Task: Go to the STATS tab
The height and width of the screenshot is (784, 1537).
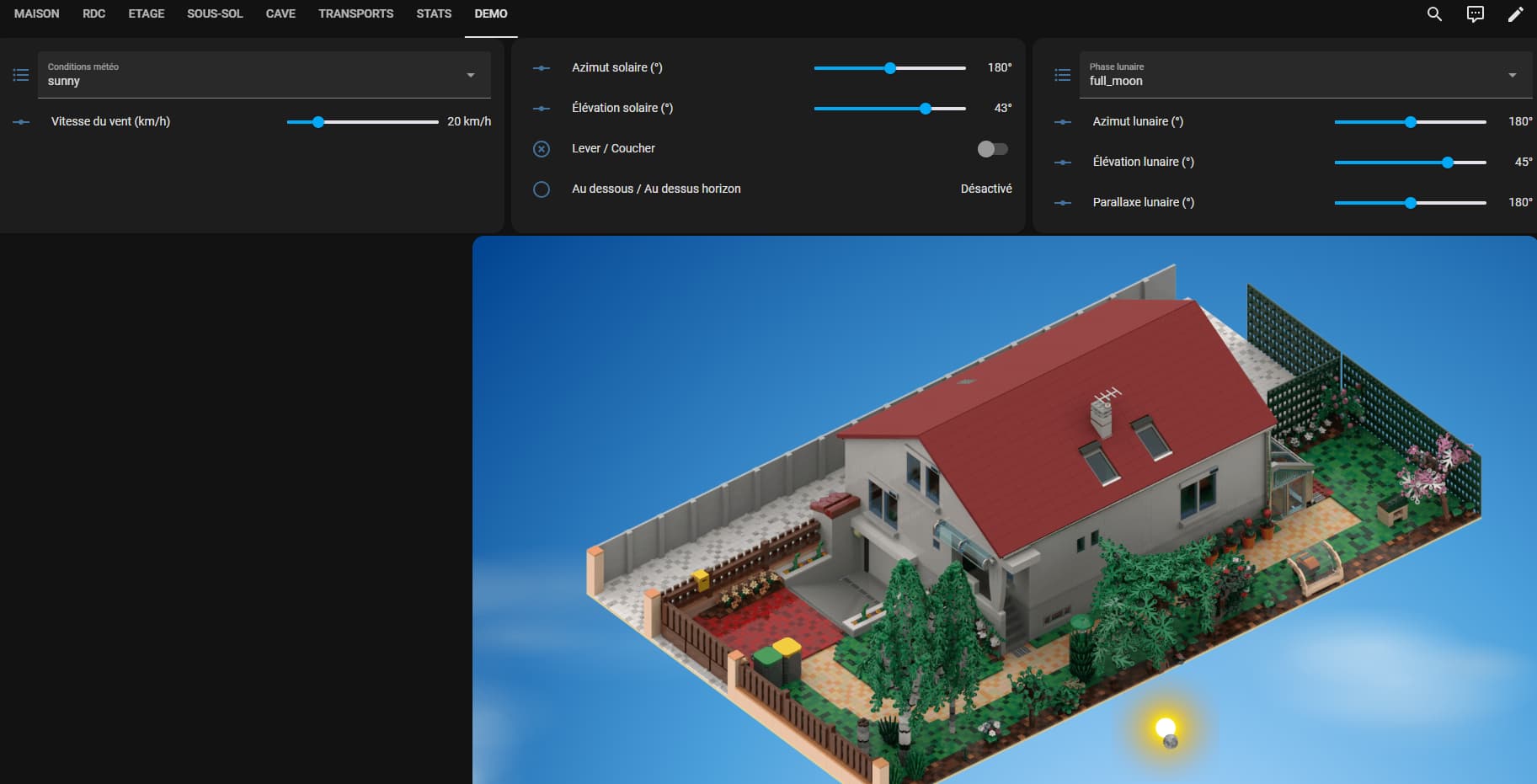Action: point(434,14)
